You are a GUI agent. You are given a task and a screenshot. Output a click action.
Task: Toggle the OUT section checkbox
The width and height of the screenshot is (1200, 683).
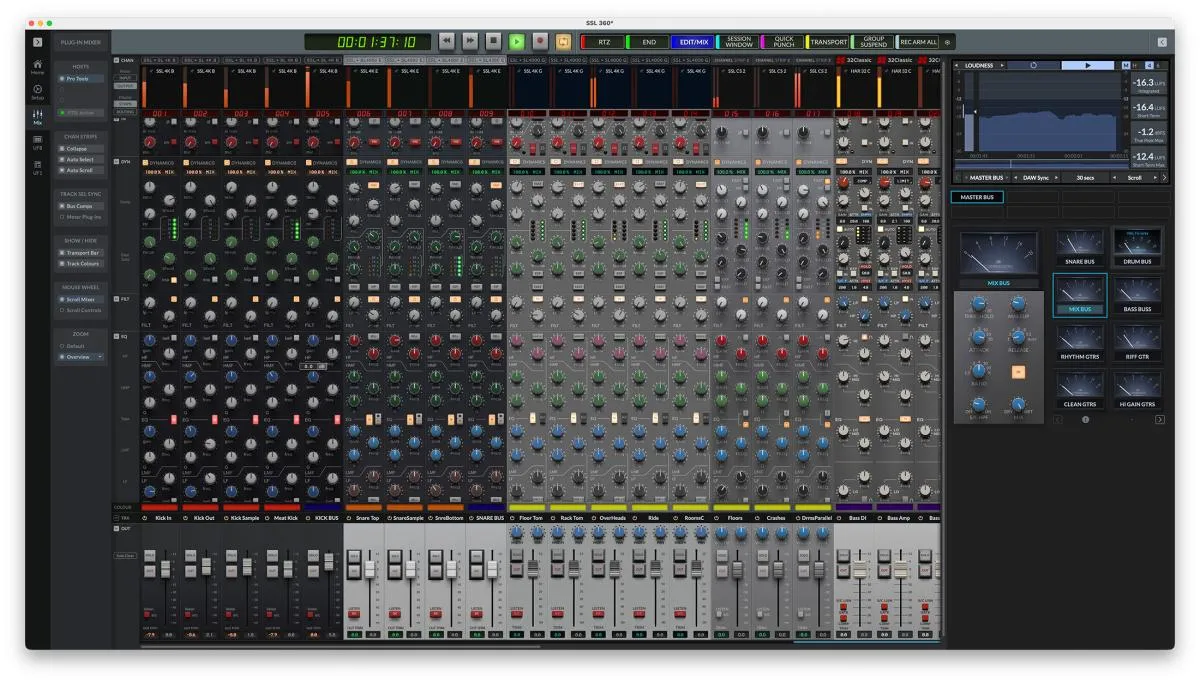(116, 527)
